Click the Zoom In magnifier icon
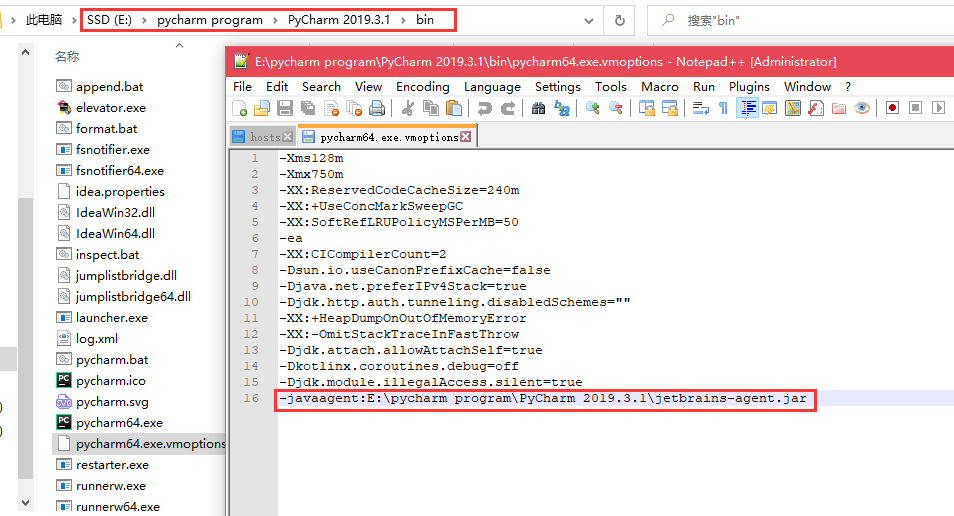 [593, 108]
